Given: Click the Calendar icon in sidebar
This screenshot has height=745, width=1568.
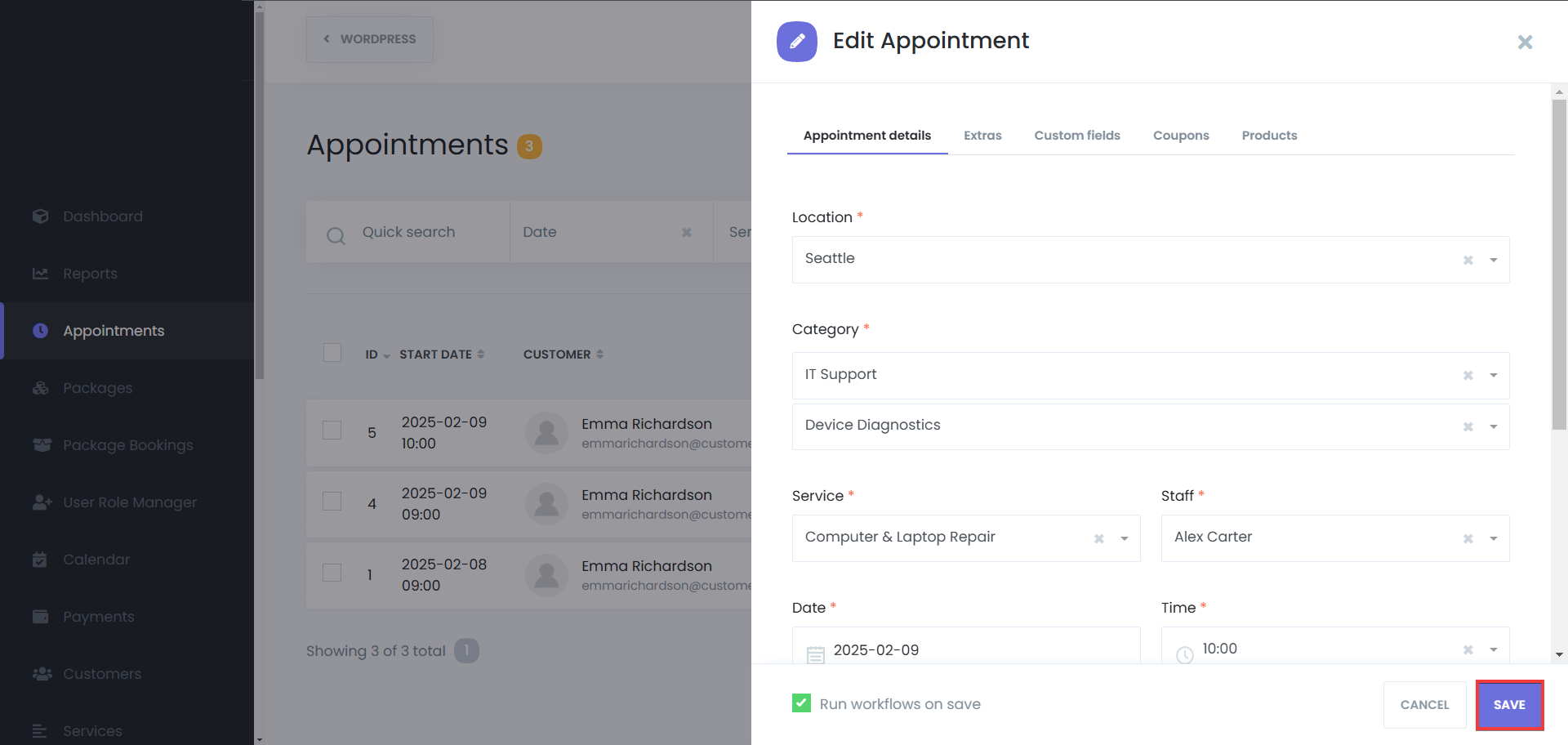Looking at the screenshot, I should click(40, 560).
